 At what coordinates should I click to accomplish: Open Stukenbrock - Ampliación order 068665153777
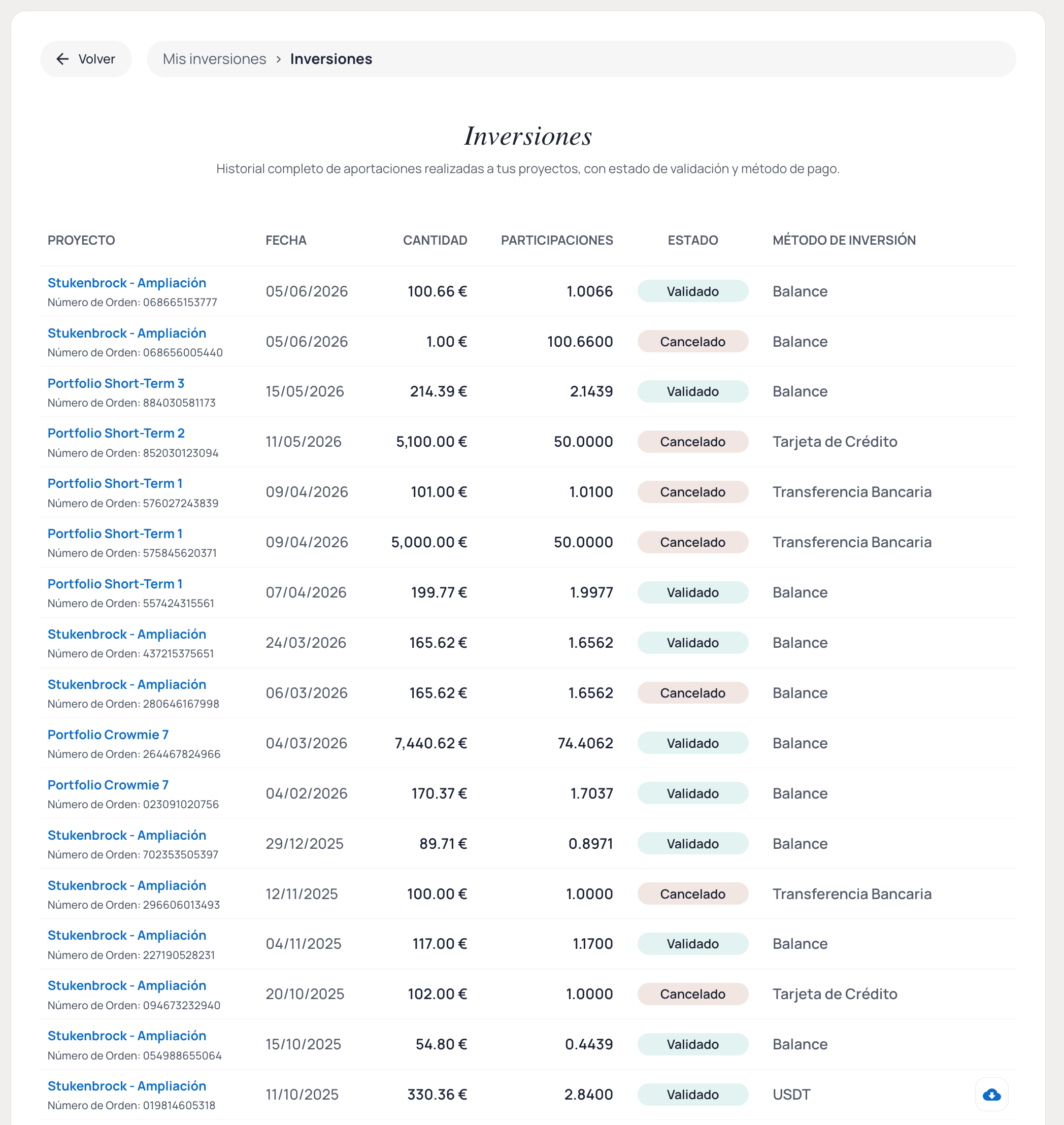pyautogui.click(x=126, y=283)
